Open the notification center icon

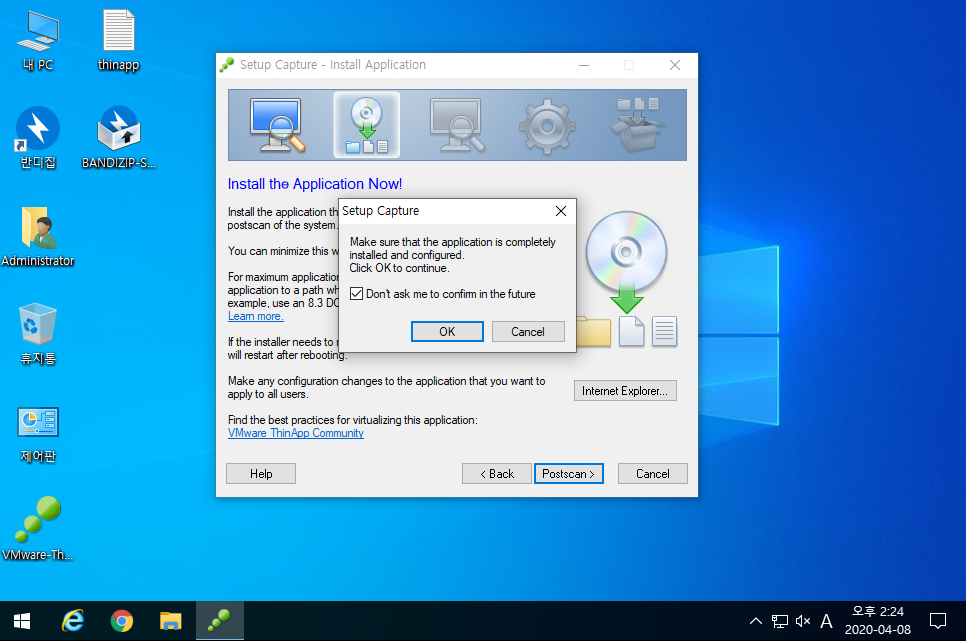click(938, 621)
